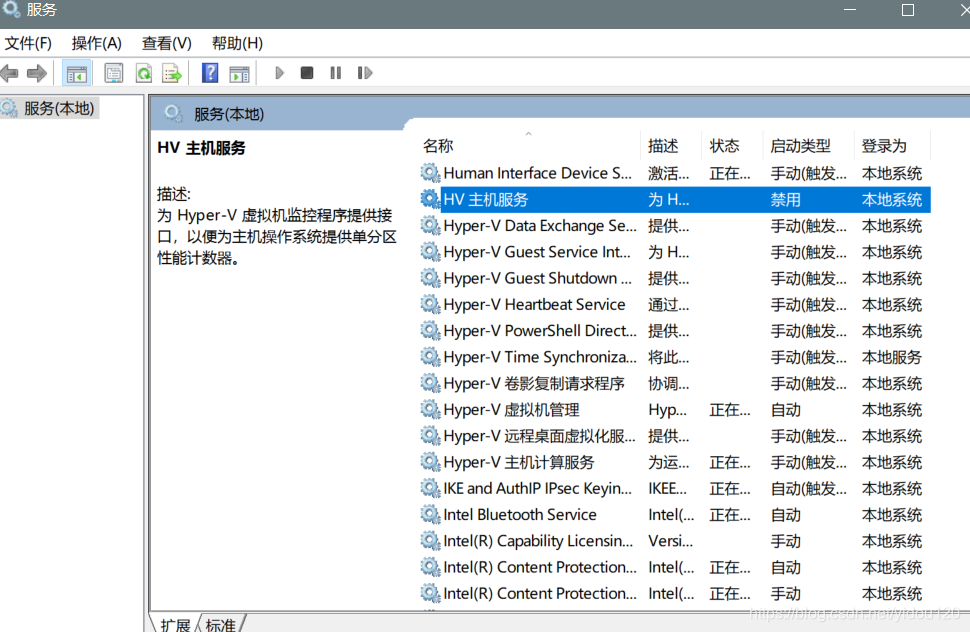Open the Properties toolbar icon

coord(114,73)
